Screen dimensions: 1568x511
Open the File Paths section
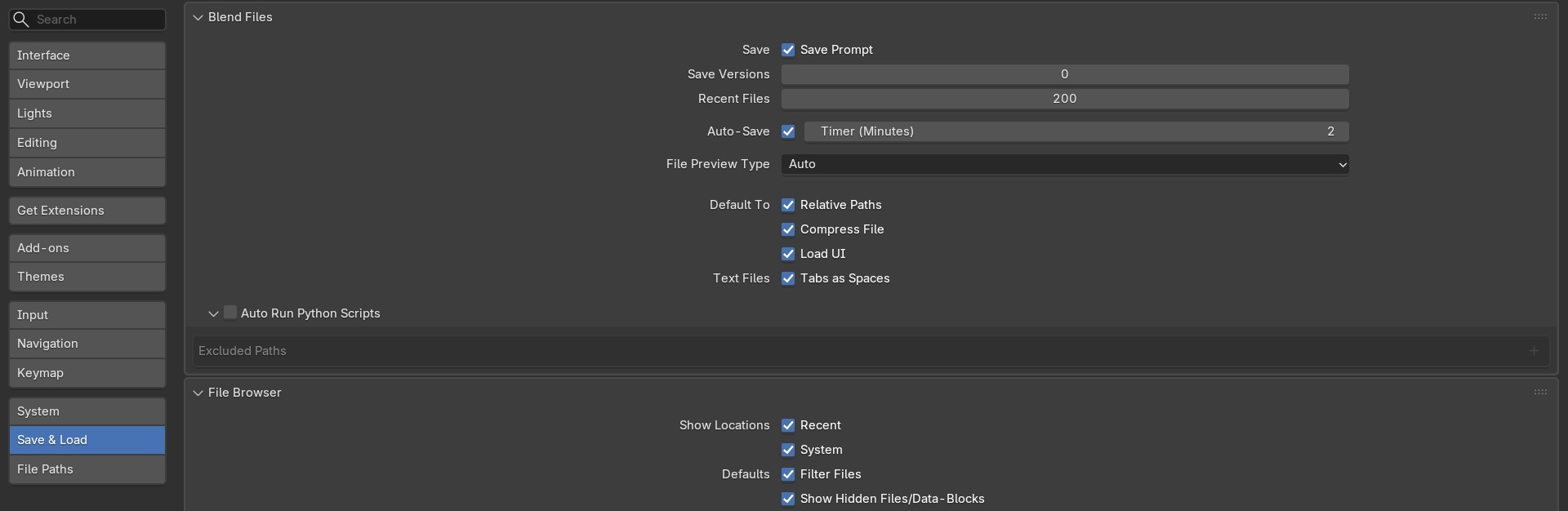point(87,469)
